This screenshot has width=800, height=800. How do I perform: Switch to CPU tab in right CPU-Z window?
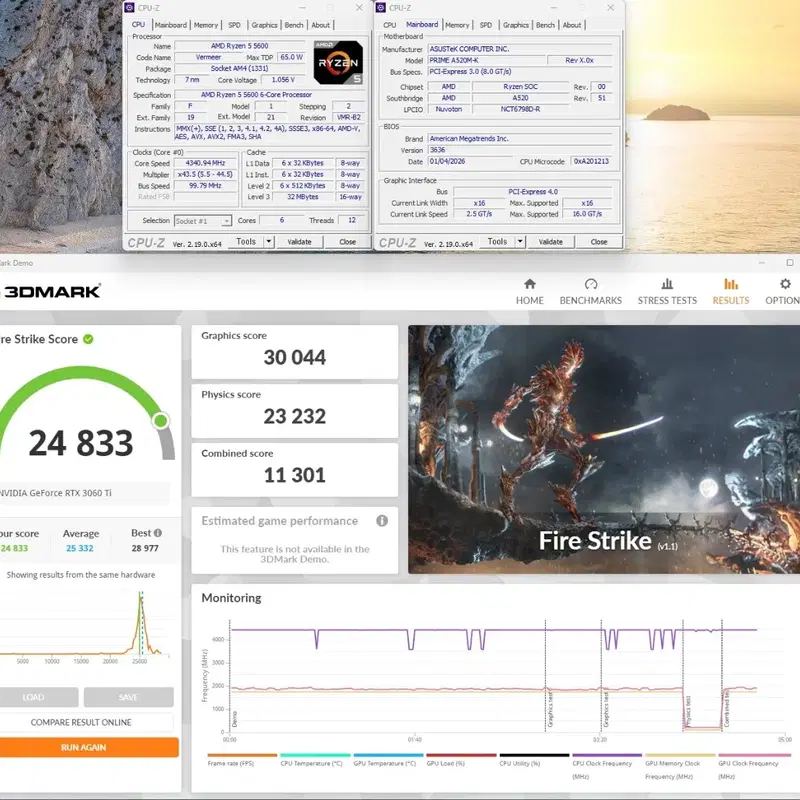[389, 25]
